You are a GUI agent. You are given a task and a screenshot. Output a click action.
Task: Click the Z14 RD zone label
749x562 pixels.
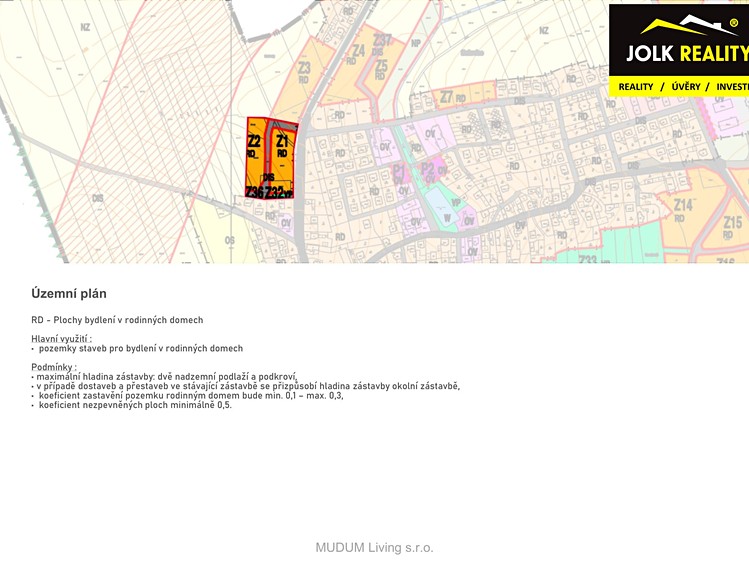pyautogui.click(x=683, y=210)
